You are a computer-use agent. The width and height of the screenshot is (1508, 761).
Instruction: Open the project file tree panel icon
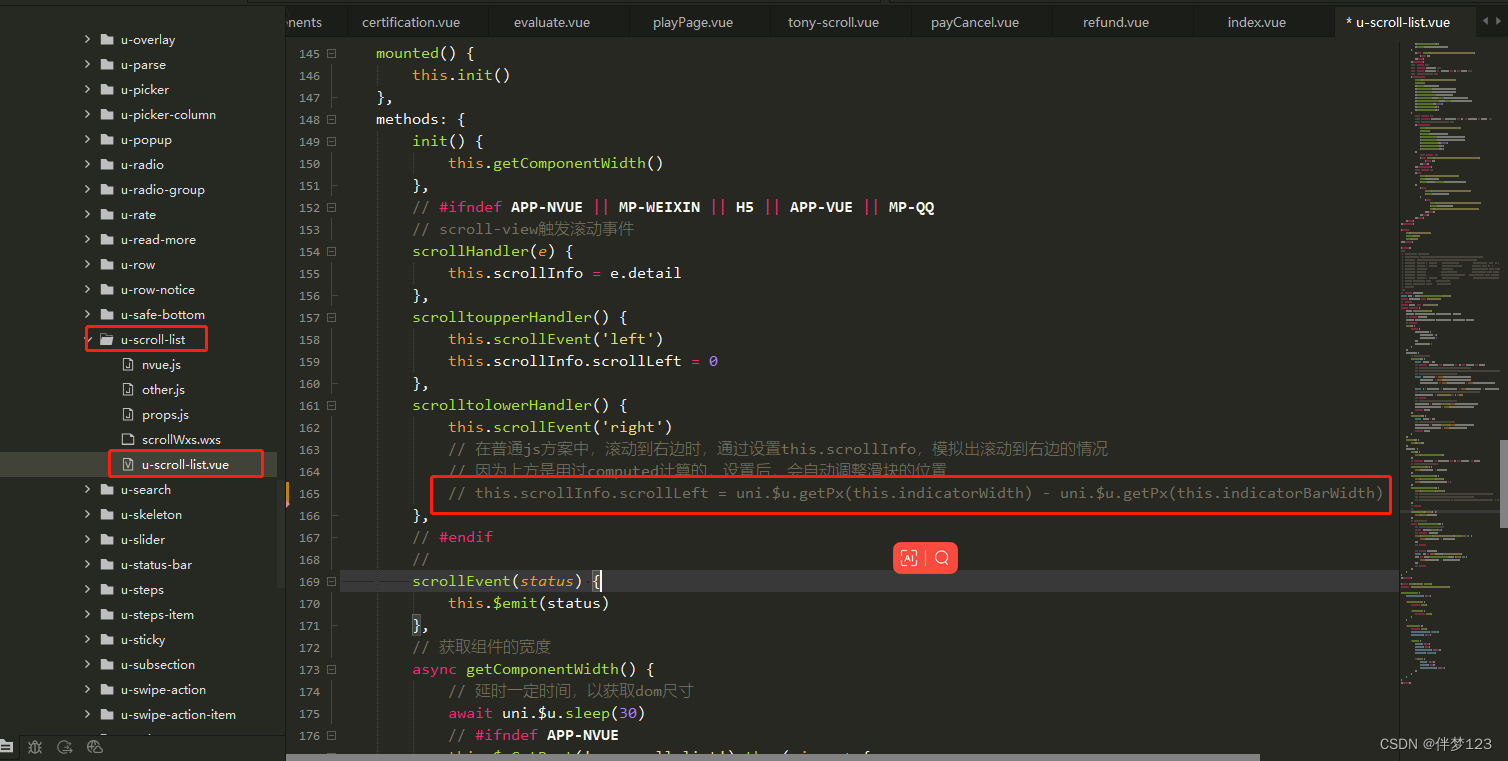6,746
